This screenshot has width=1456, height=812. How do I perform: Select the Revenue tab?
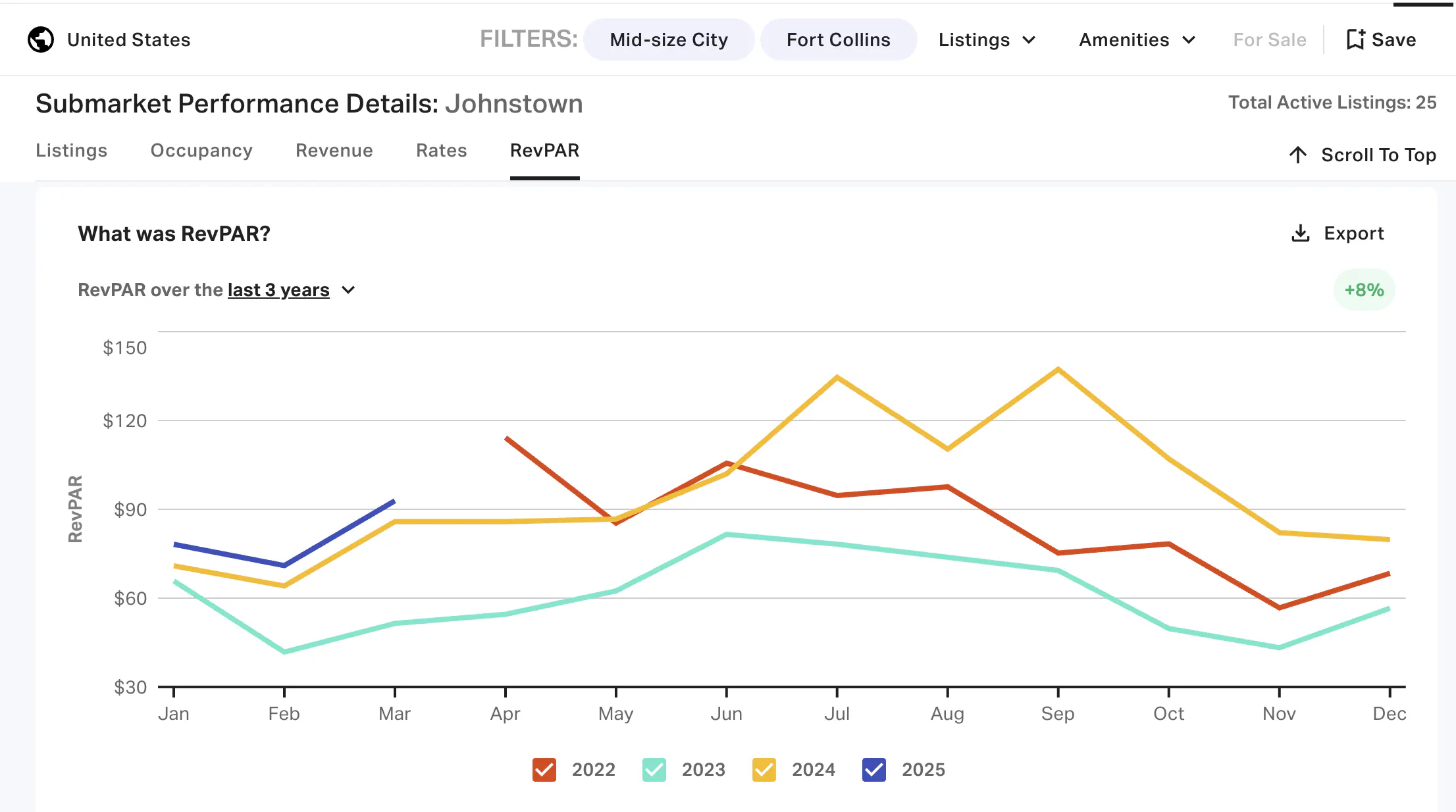pyautogui.click(x=334, y=151)
